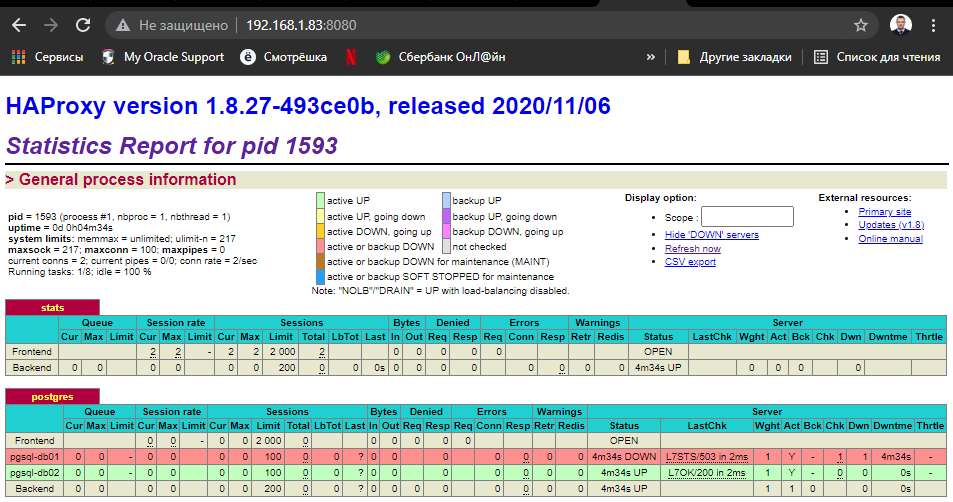Click the active or backup DOWN swatch

(x=320, y=247)
